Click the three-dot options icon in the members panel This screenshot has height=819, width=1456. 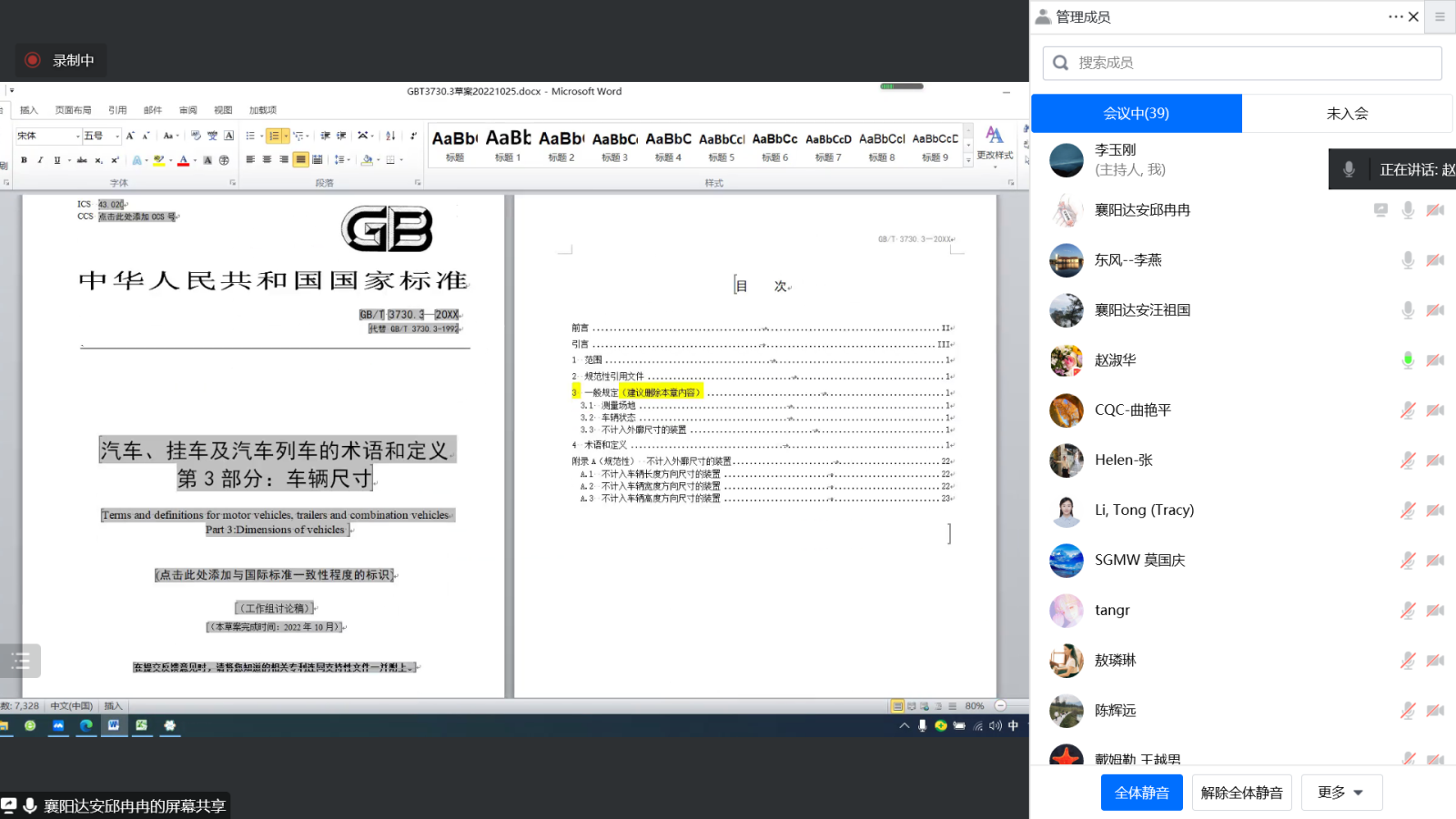point(1395,16)
